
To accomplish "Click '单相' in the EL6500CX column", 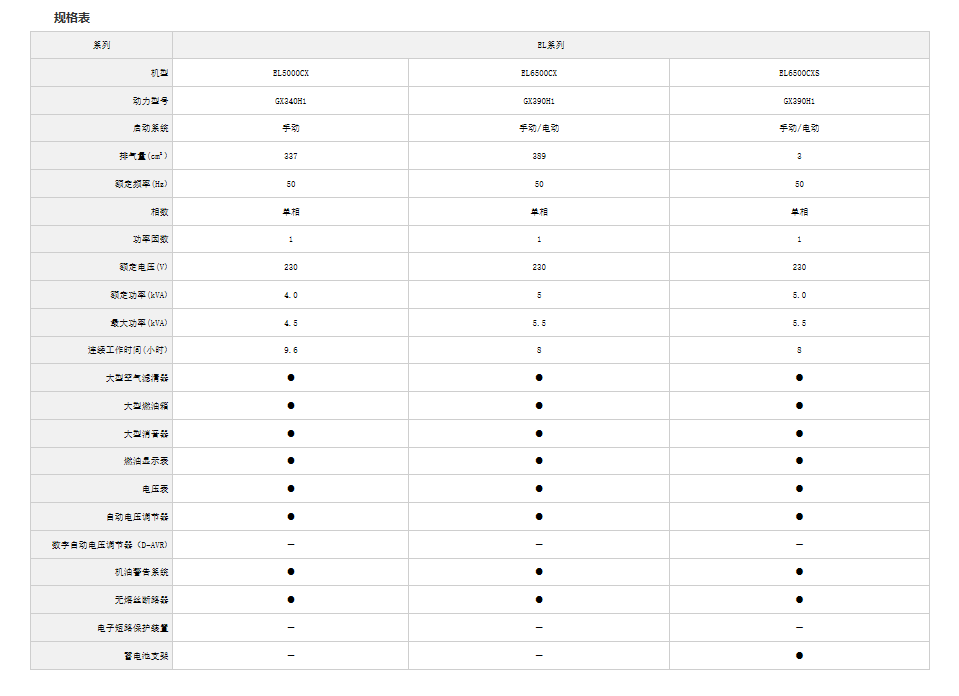I will pos(539,212).
